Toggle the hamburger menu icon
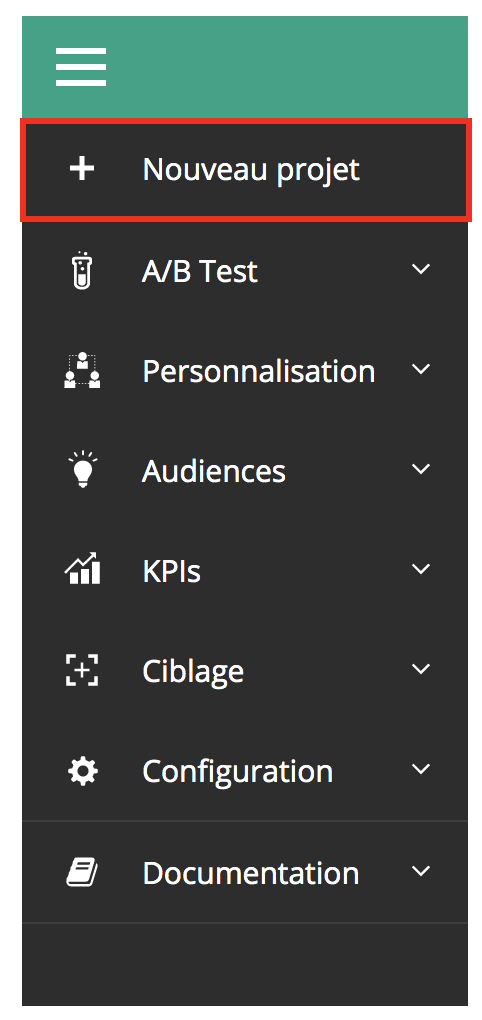 pyautogui.click(x=81, y=66)
